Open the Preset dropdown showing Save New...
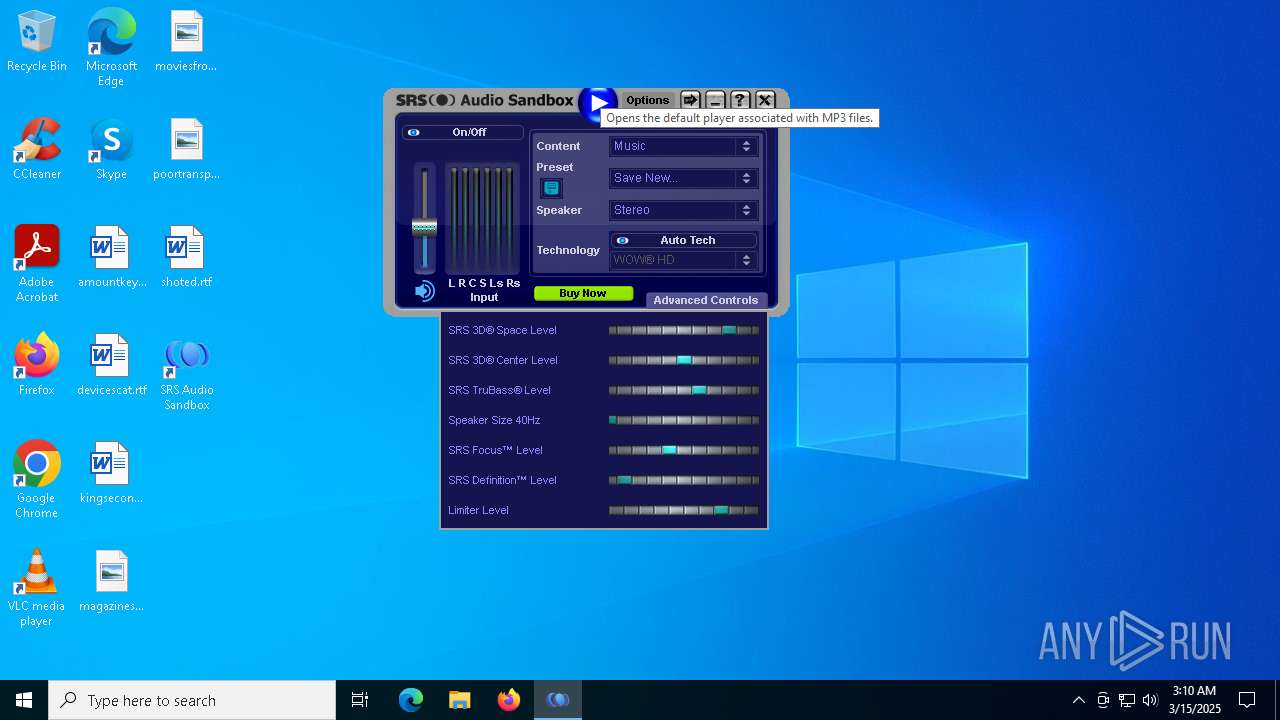The image size is (1280, 720). (x=683, y=178)
